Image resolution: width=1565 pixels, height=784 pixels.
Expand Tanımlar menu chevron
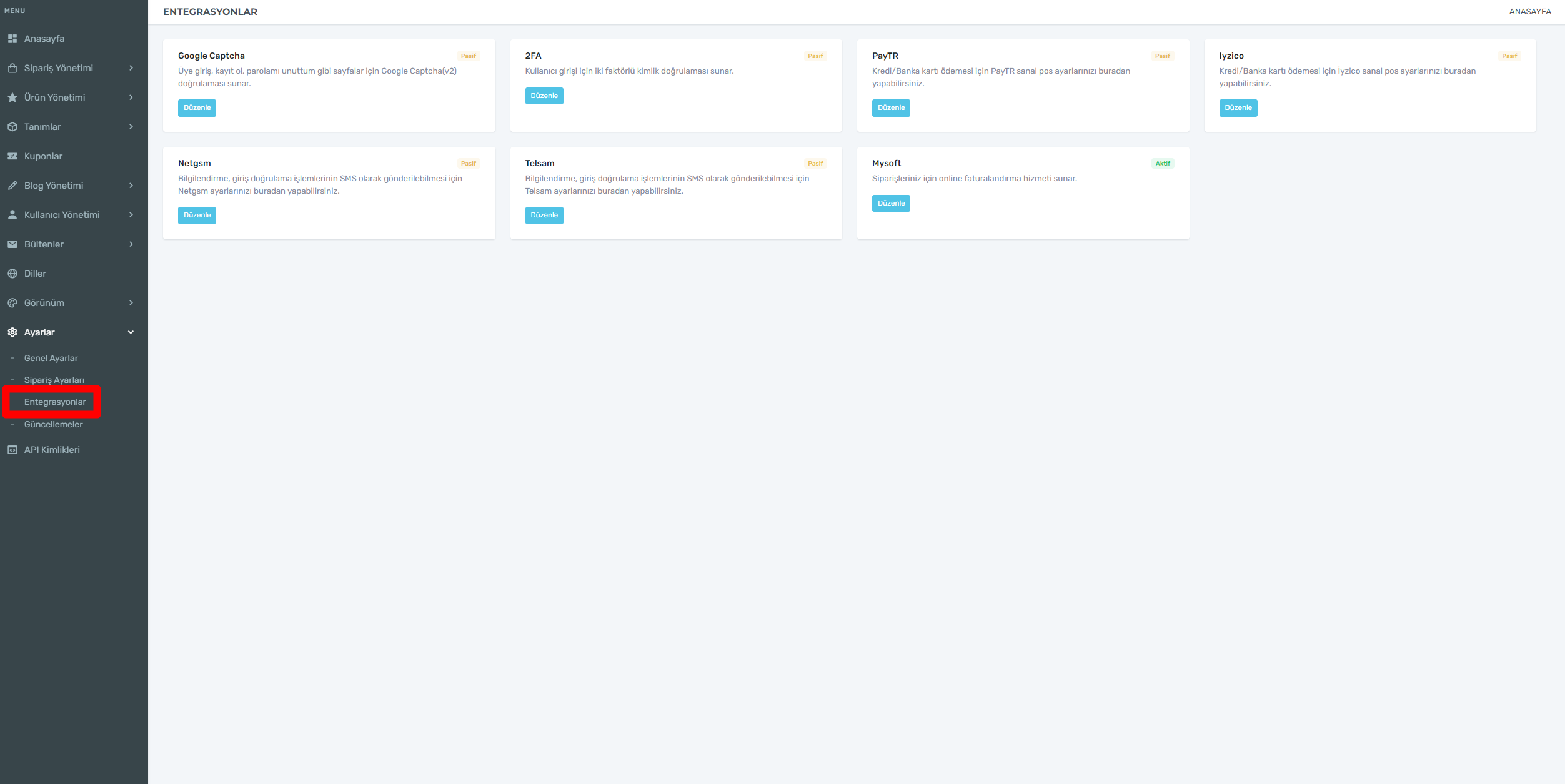(x=131, y=127)
